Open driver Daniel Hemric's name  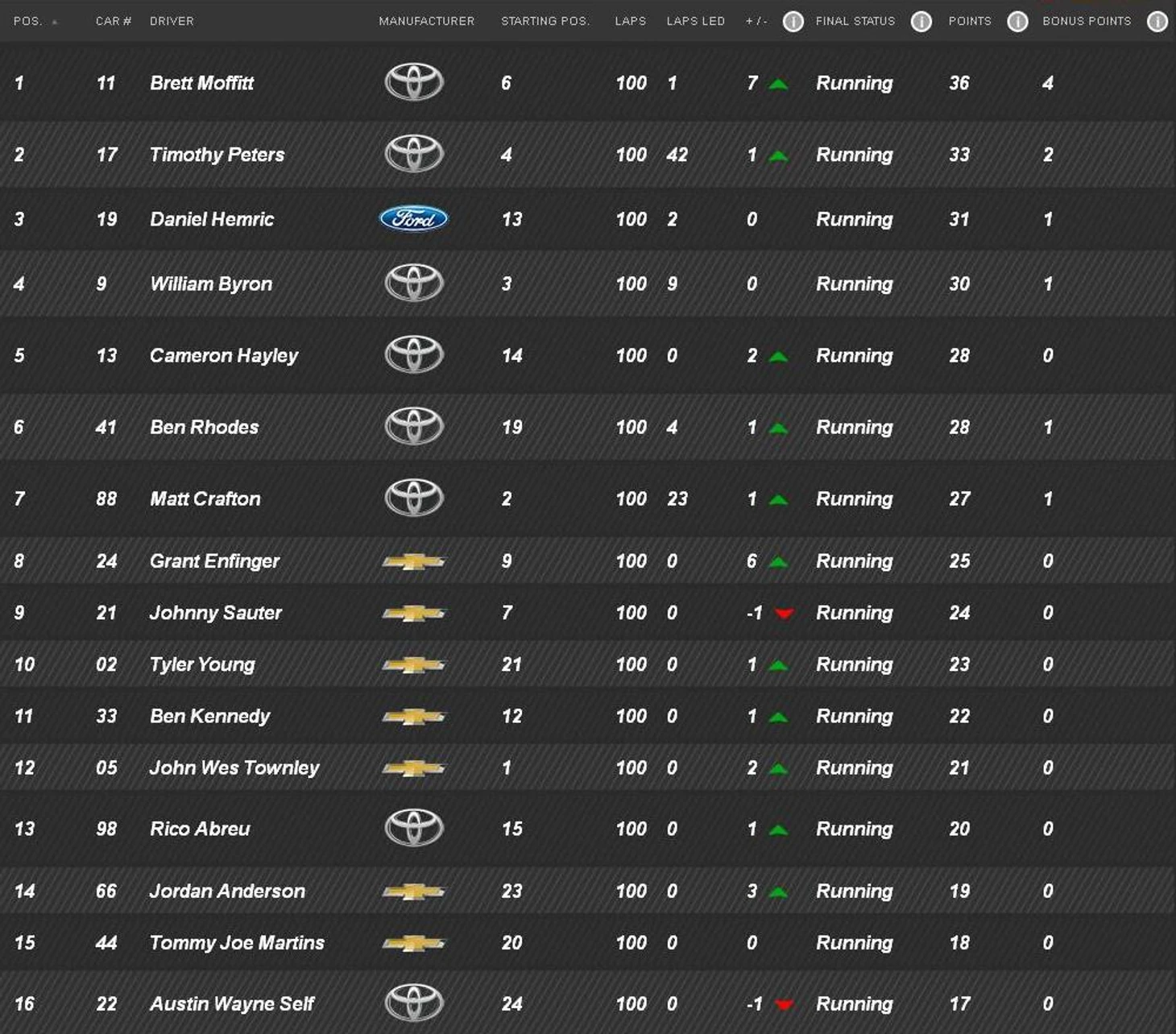tap(212, 219)
